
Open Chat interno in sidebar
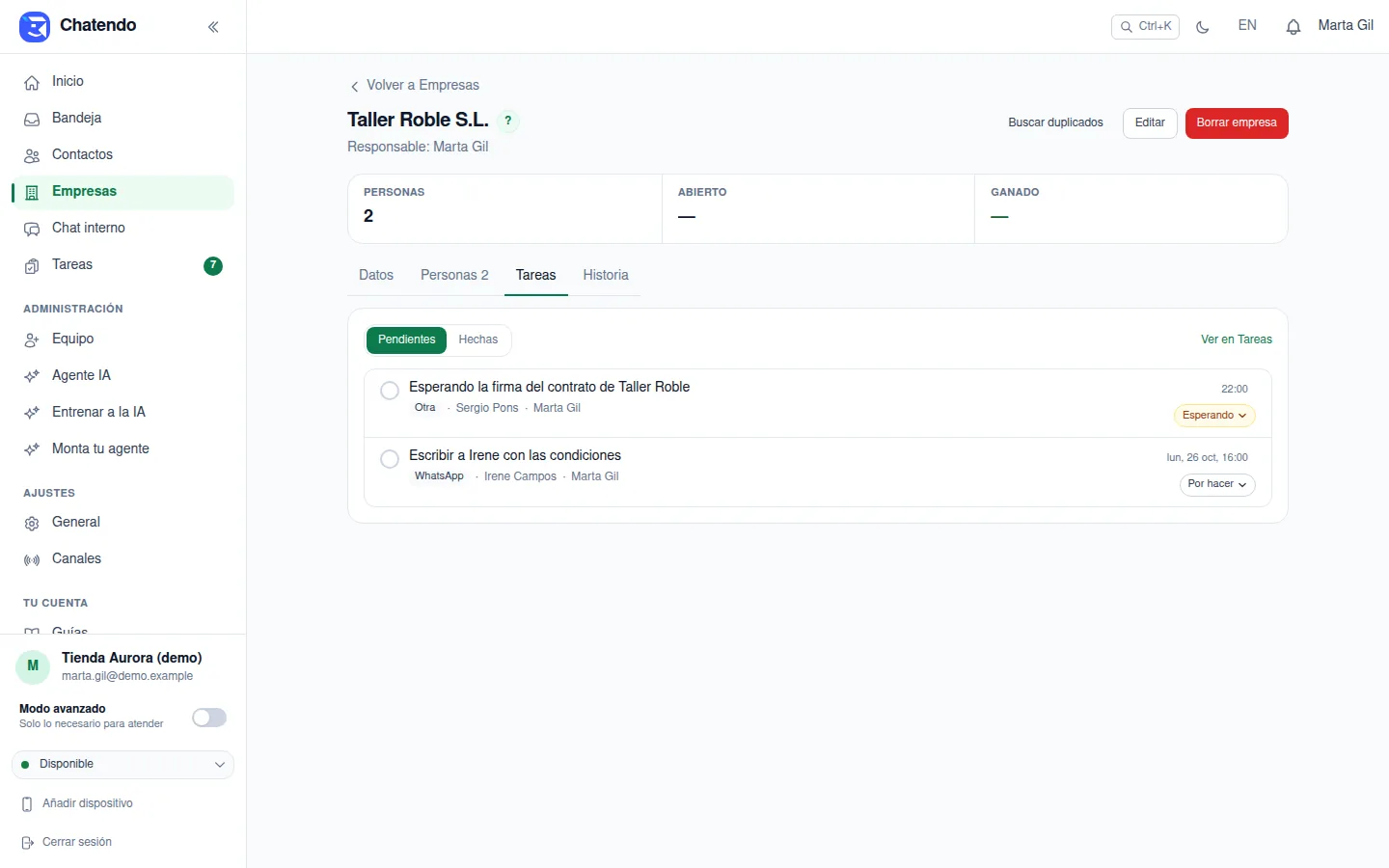(x=123, y=229)
